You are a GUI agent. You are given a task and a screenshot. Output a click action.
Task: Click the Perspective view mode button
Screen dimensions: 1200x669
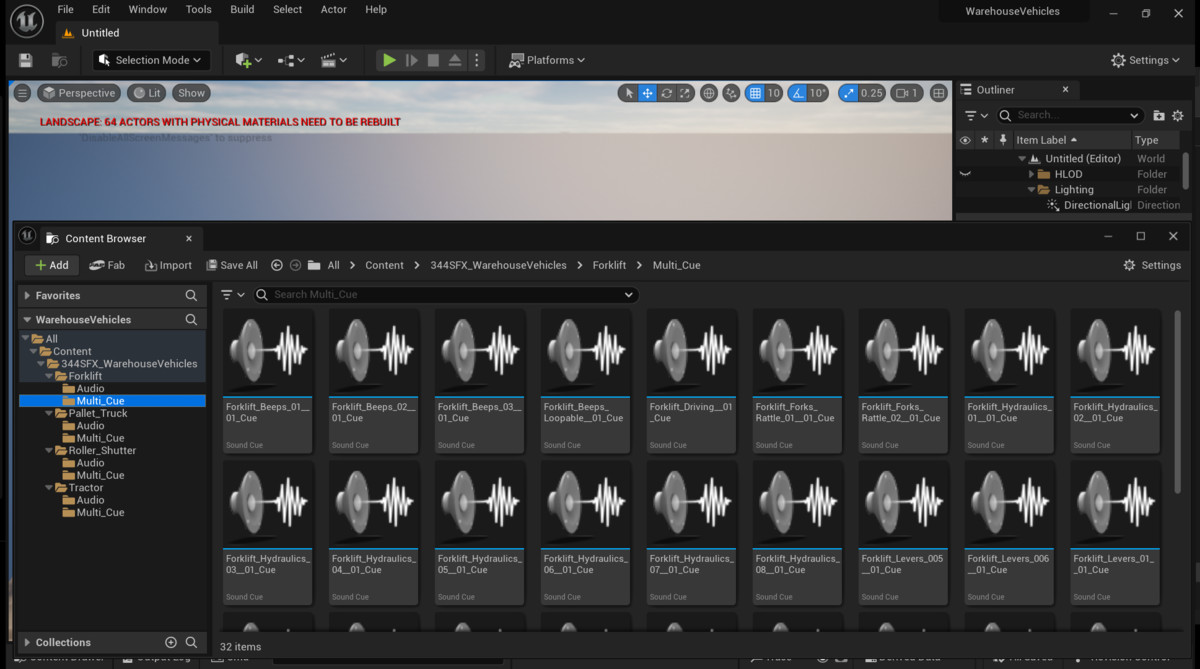79,93
